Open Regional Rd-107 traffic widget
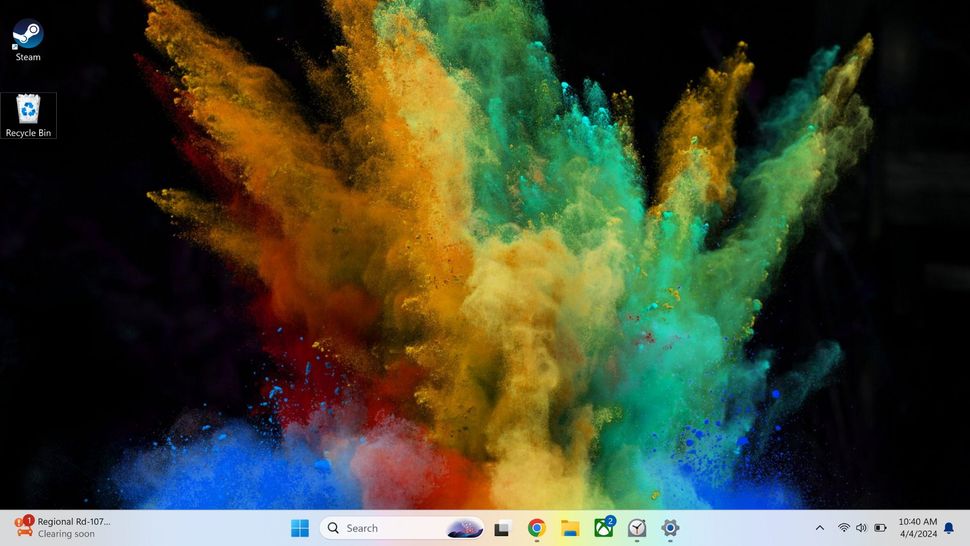 tap(62, 527)
